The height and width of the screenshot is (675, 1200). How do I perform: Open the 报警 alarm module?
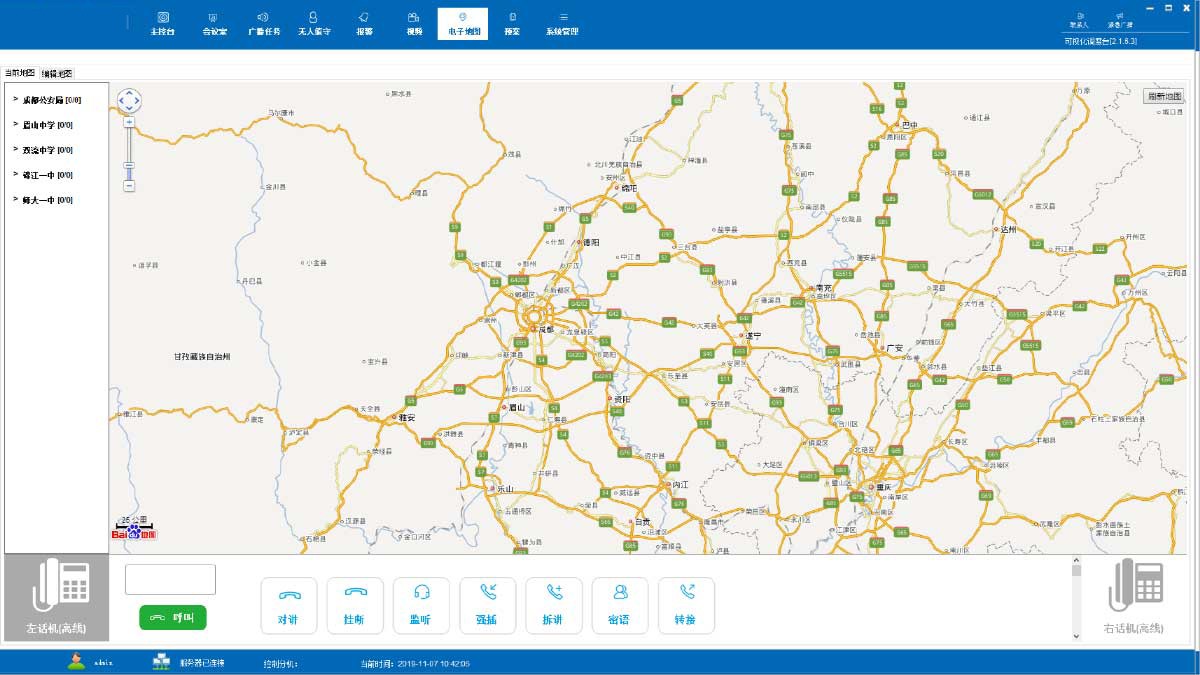(x=364, y=23)
